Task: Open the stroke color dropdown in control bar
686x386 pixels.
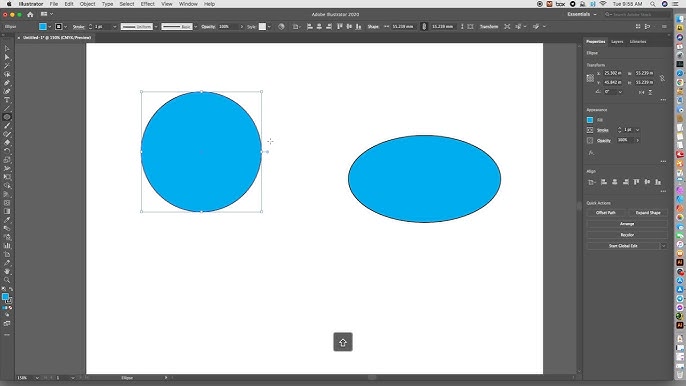Action: [x=66, y=27]
